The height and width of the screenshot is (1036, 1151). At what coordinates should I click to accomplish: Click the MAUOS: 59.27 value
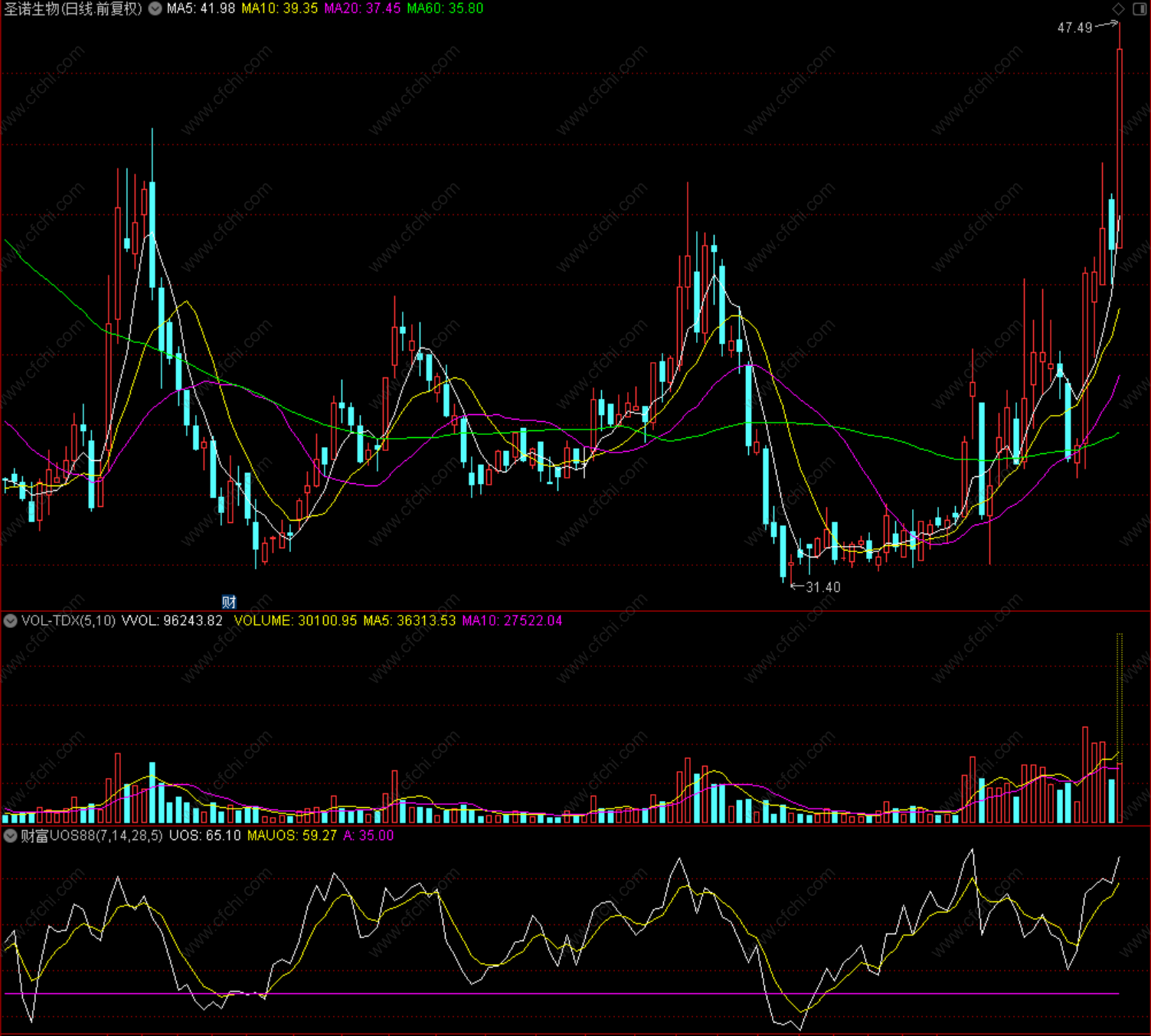click(x=292, y=835)
